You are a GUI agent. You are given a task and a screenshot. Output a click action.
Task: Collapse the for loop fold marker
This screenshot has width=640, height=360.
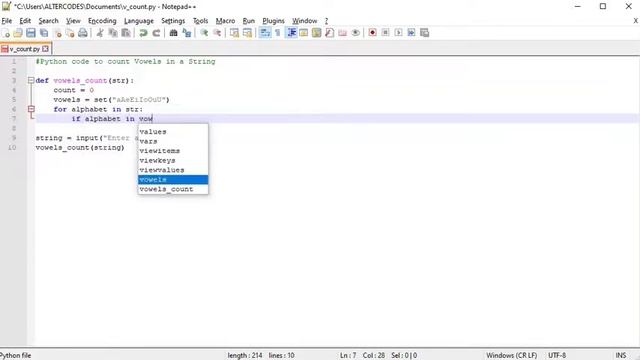tap(31, 109)
